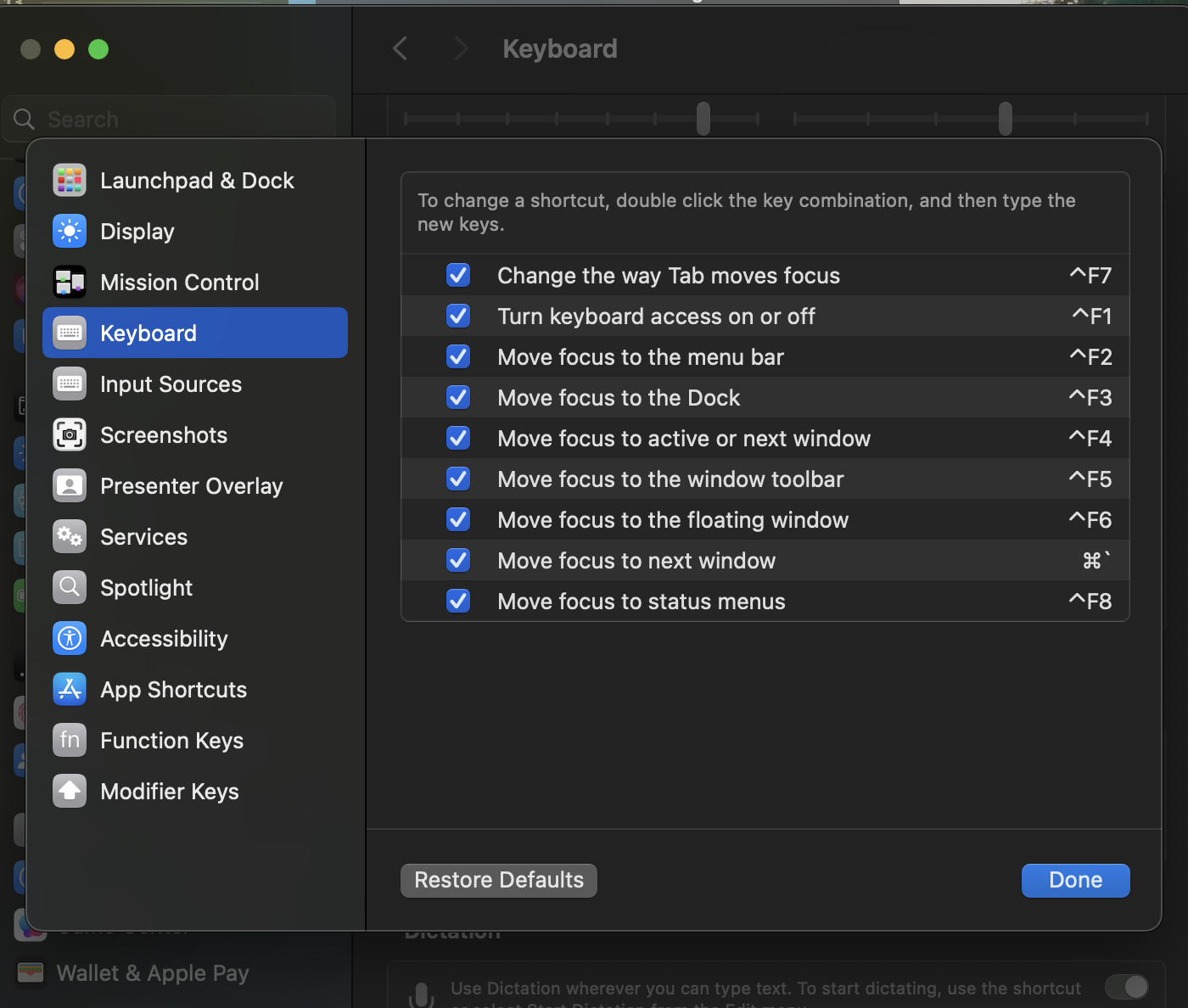1188x1008 pixels.
Task: Uncheck Change the way Tab moves focus
Action: [458, 275]
